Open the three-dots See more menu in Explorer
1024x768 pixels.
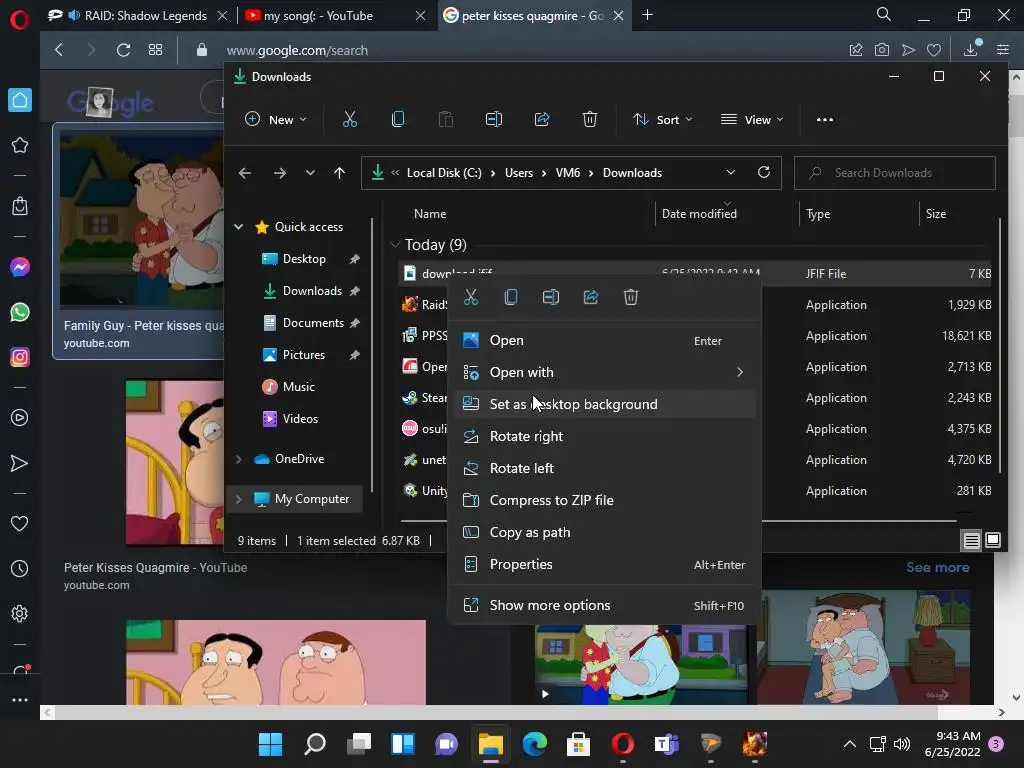825,120
